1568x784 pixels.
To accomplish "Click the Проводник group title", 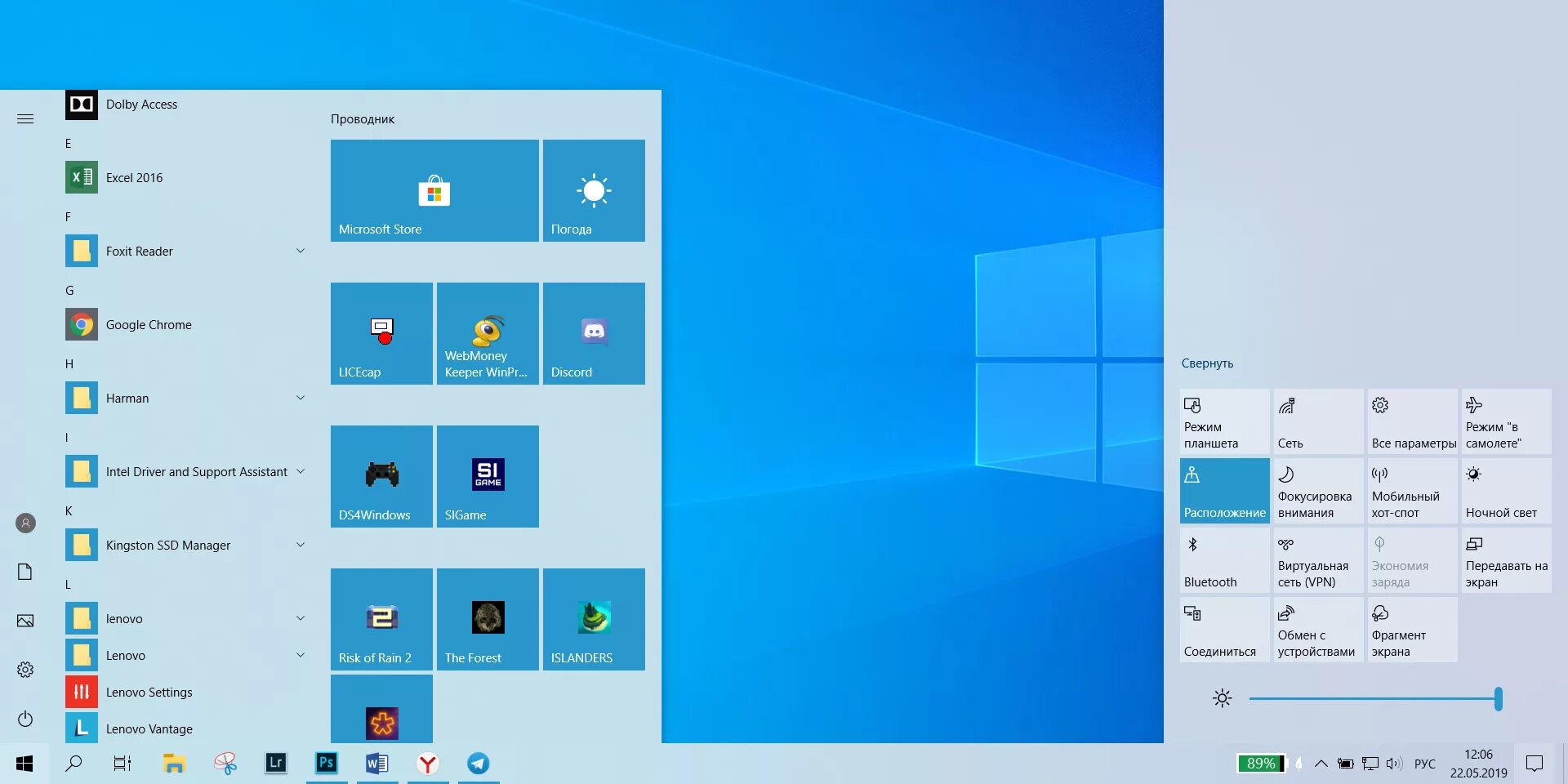I will [x=363, y=118].
